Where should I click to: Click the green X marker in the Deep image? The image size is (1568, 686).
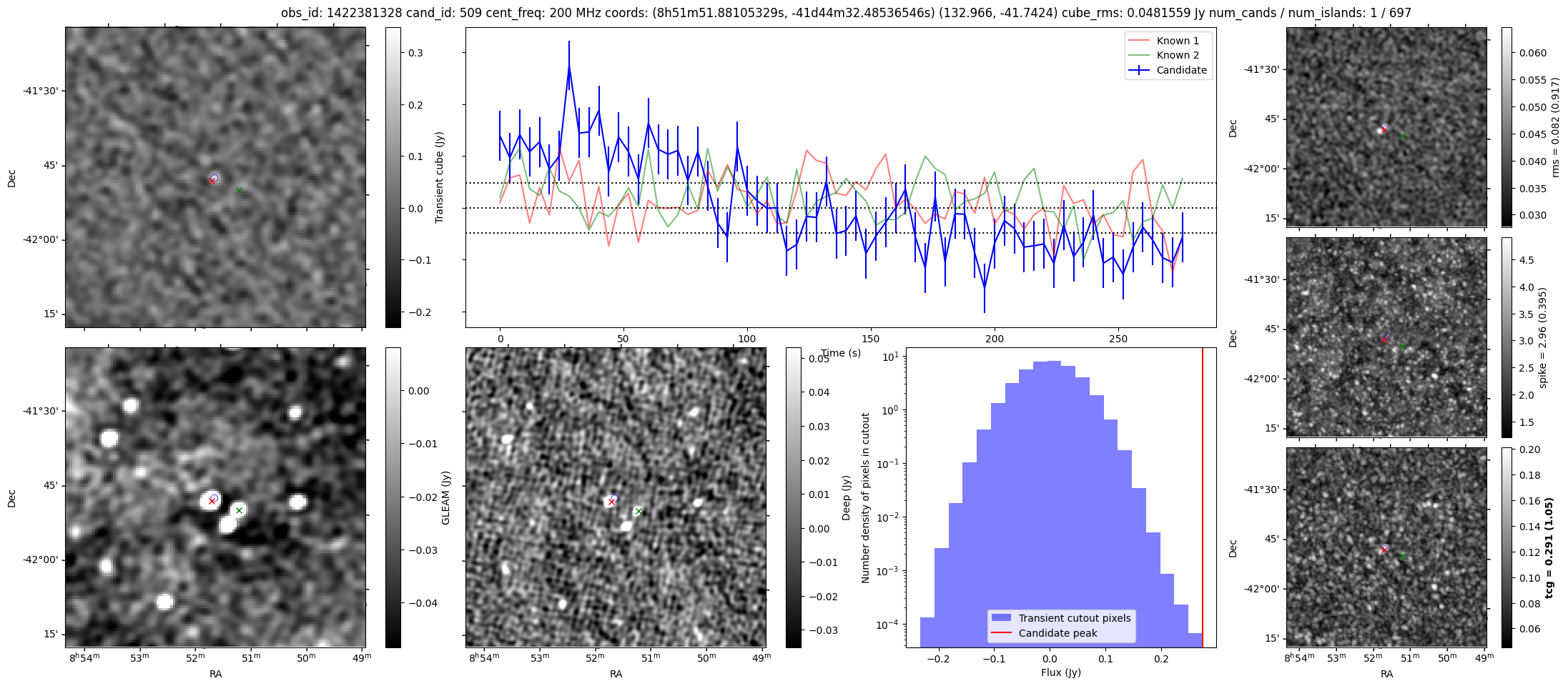click(x=638, y=511)
